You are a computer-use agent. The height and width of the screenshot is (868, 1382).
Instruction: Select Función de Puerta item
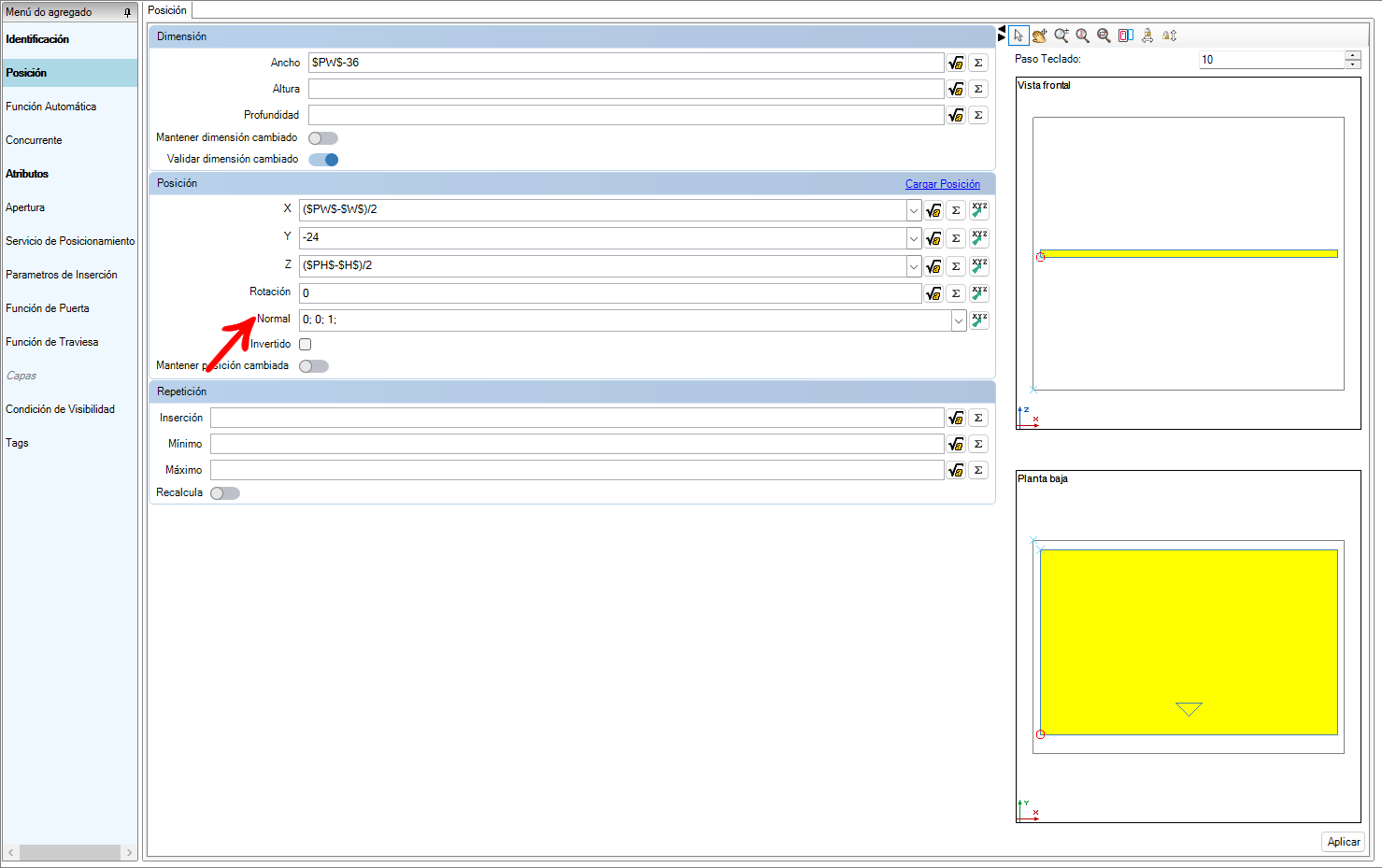(x=48, y=308)
